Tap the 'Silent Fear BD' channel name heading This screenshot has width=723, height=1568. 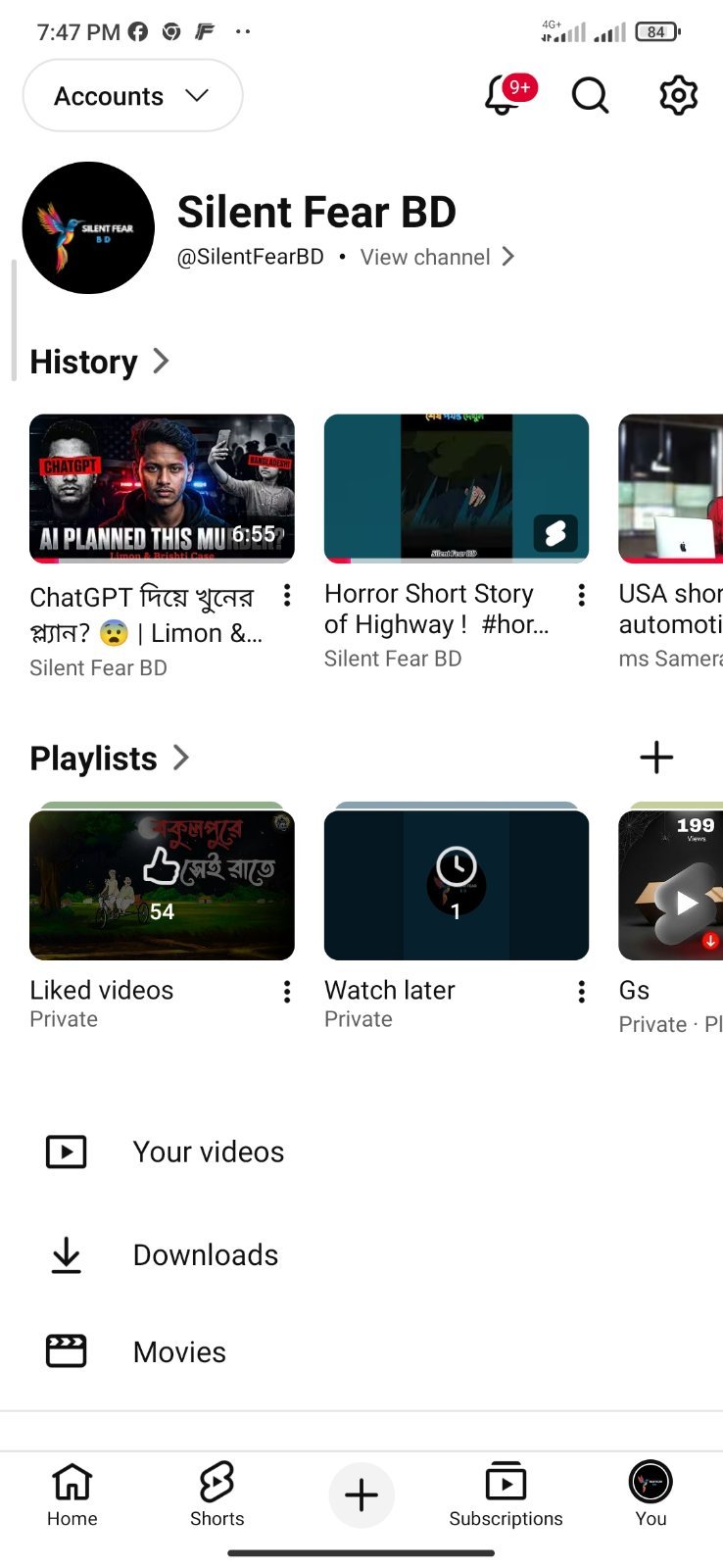(316, 212)
